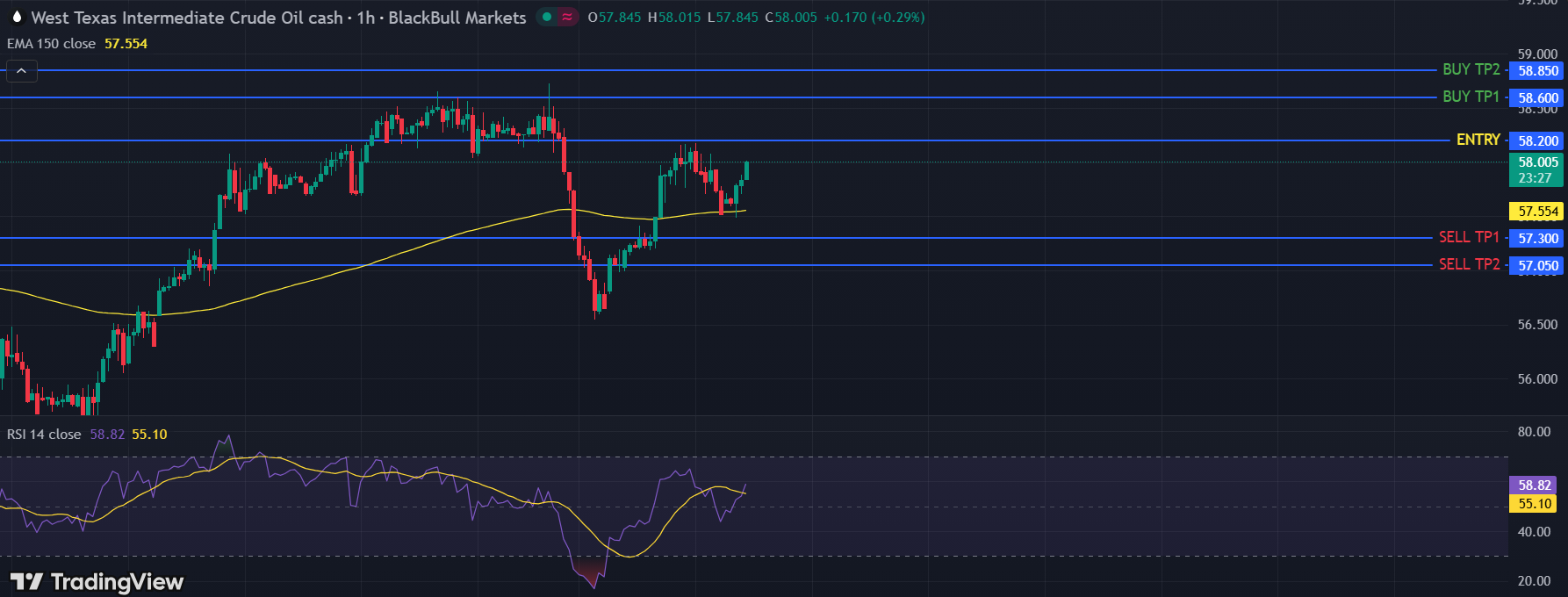Viewport: 1568px width, 597px height.
Task: Click the yellow EMA 57.554 price label
Action: 1537,212
